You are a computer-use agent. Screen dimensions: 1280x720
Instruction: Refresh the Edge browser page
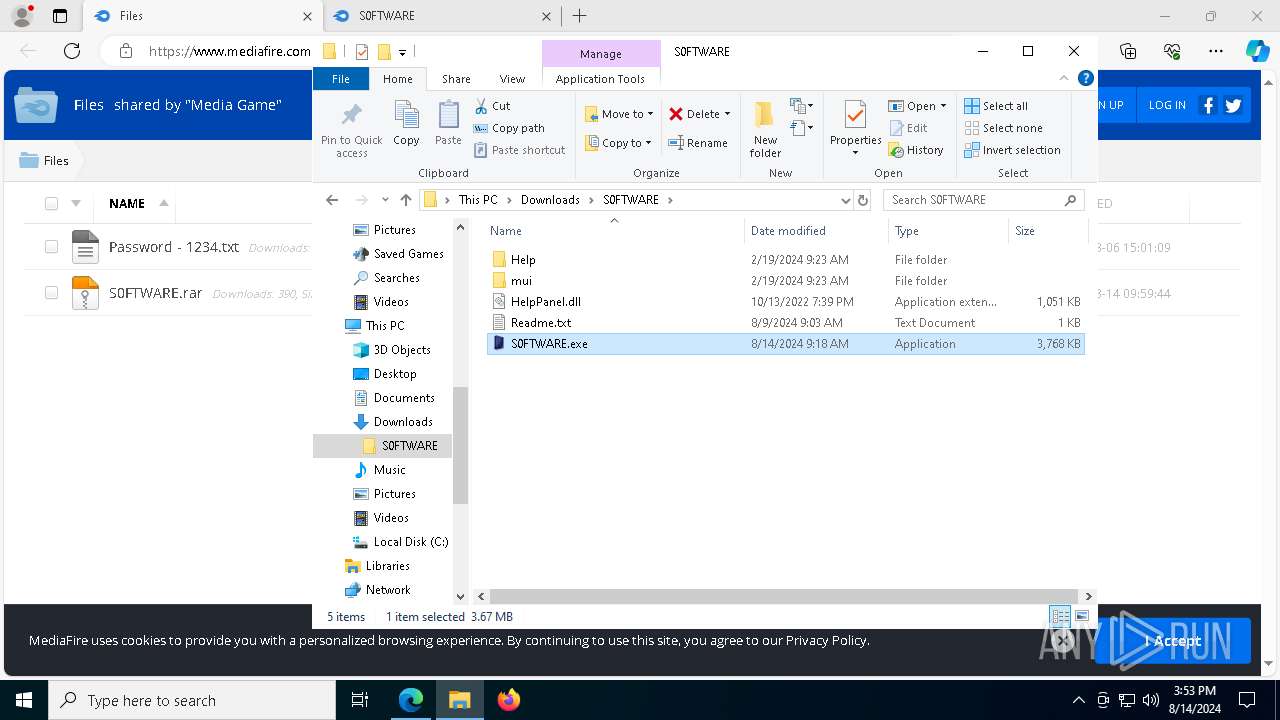[x=71, y=51]
